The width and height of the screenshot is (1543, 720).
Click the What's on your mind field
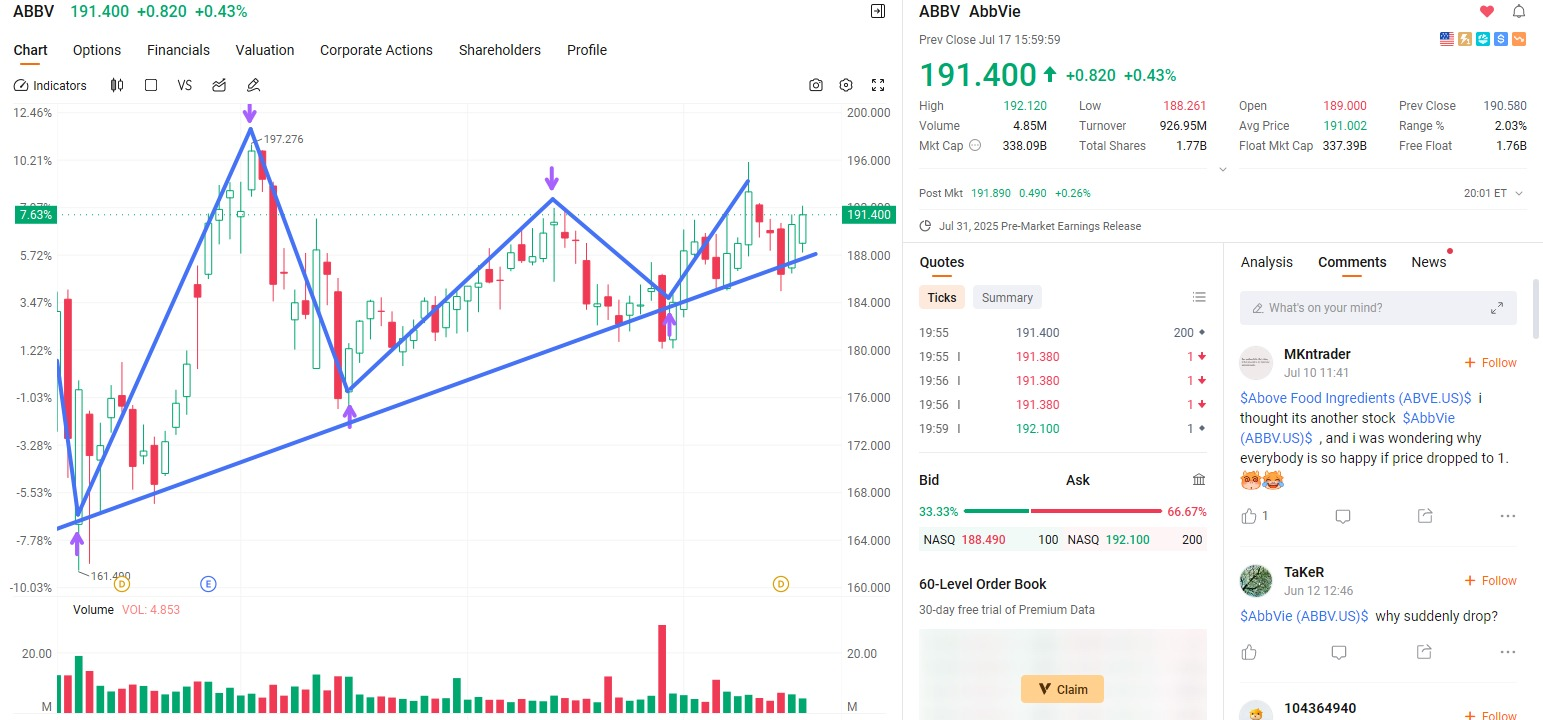tap(1378, 308)
